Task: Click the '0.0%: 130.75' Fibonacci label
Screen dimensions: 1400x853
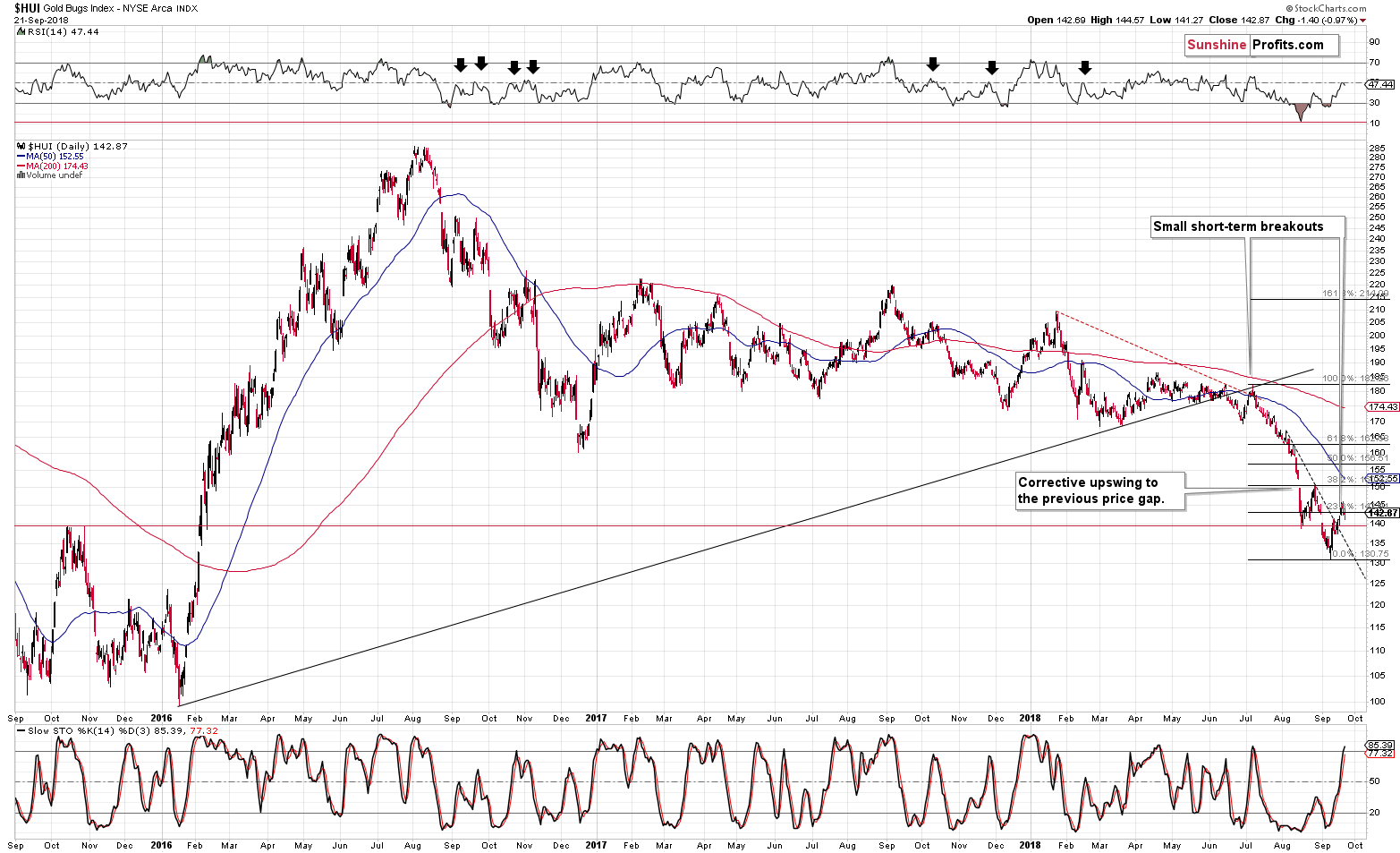Action: point(1360,554)
